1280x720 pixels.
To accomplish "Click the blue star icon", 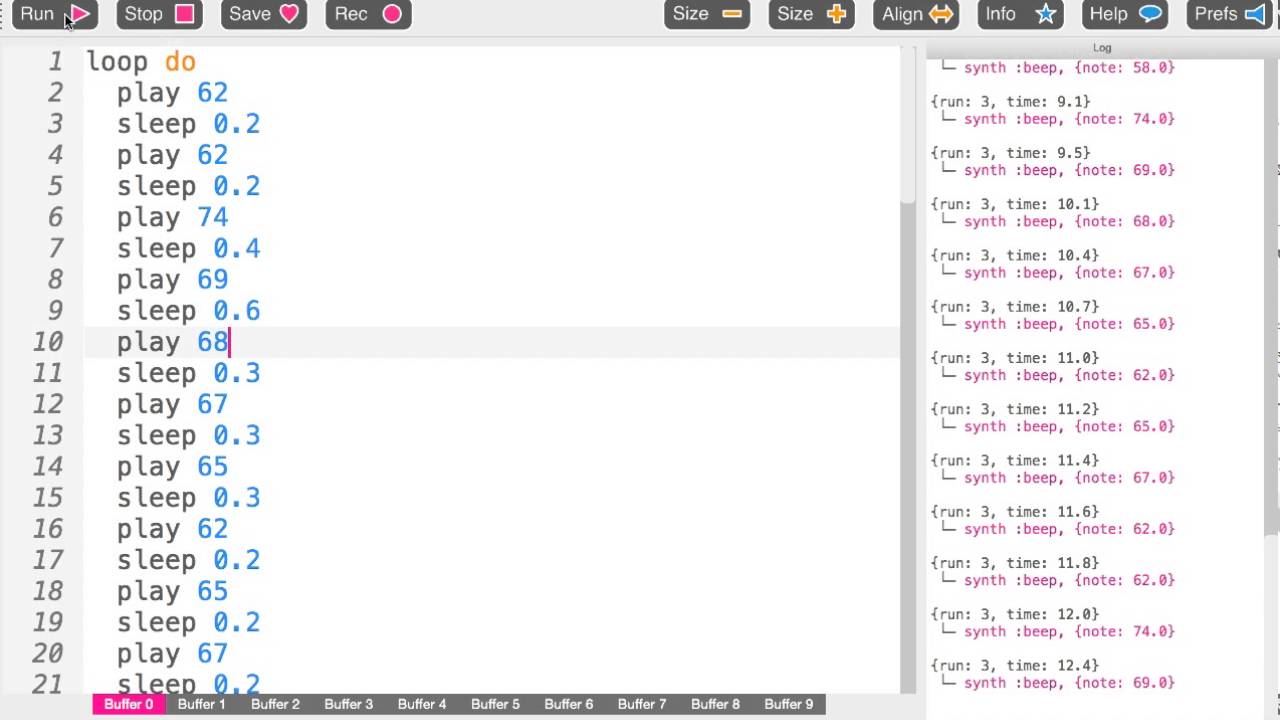I will pos(1046,14).
